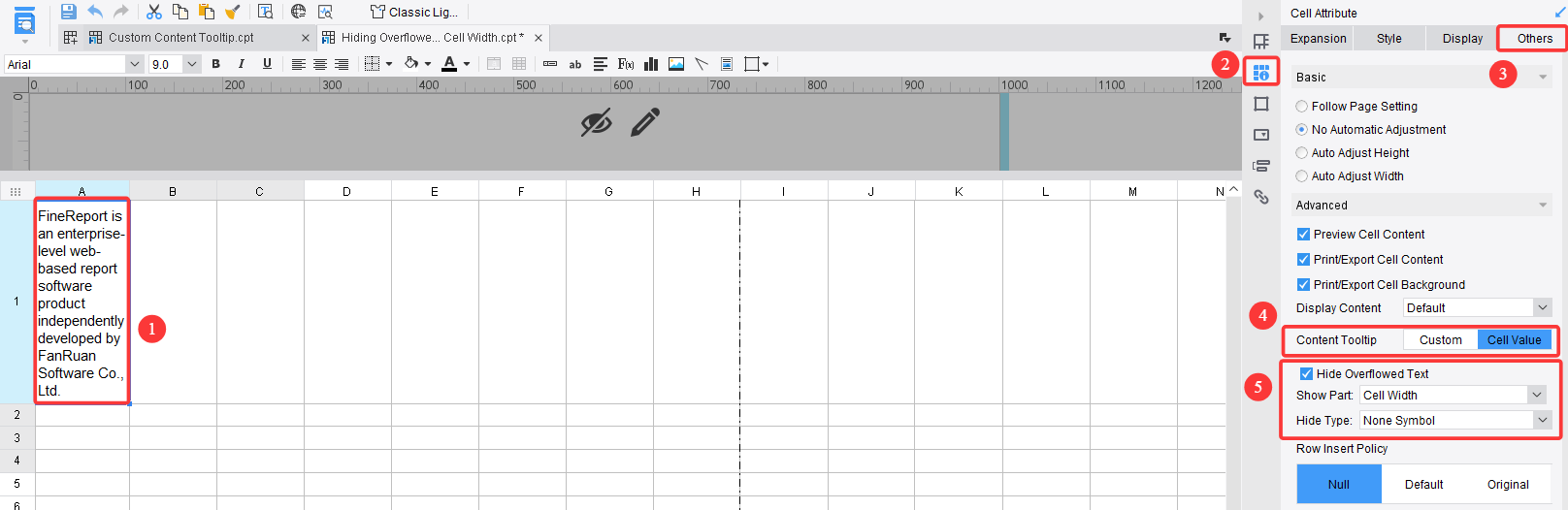Undo the last action
The width and height of the screenshot is (1568, 510).
pos(95,12)
